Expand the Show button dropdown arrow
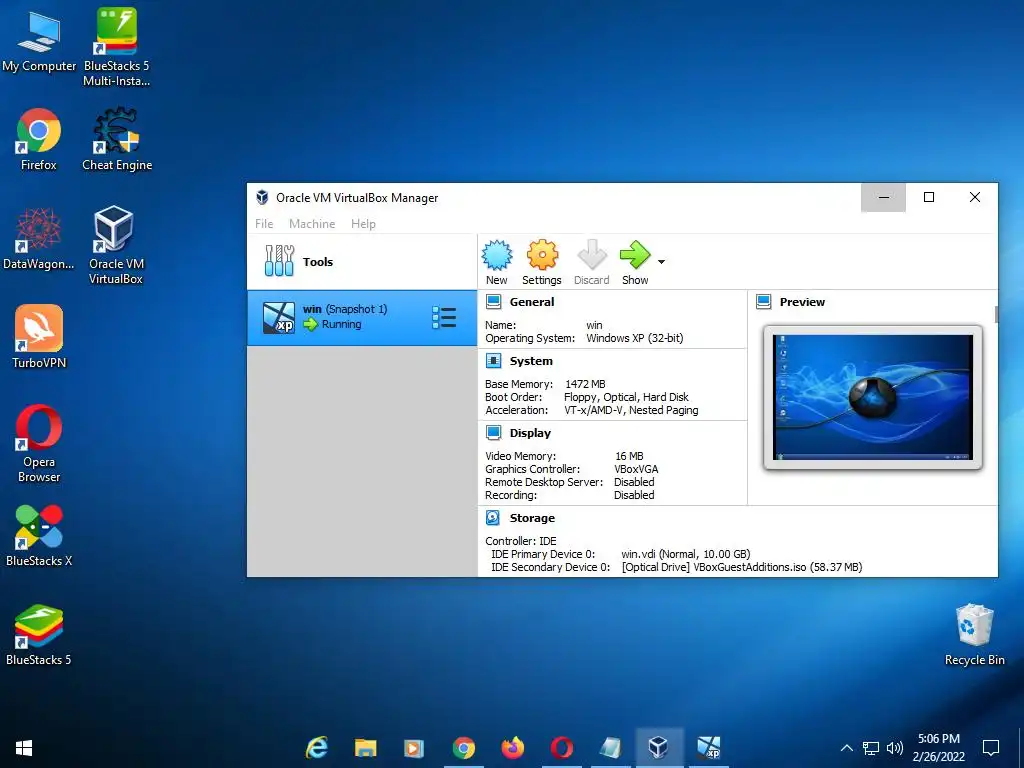The image size is (1024, 768). [x=662, y=262]
